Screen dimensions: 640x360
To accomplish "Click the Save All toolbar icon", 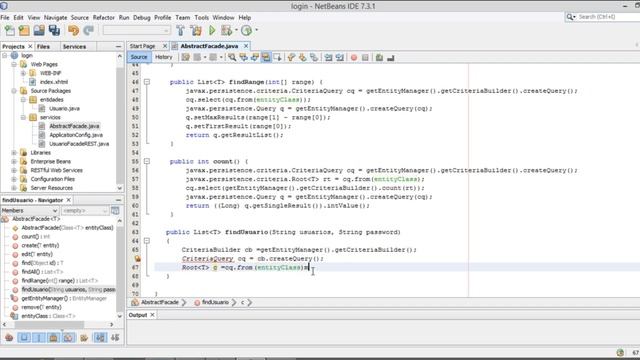I will pyautogui.click(x=54, y=30).
